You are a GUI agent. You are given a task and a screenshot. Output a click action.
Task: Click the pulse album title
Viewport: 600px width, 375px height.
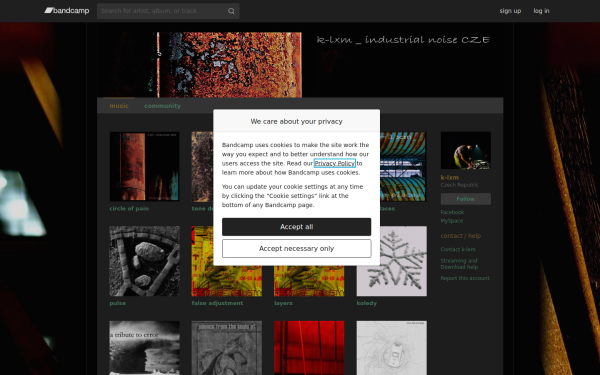tap(117, 303)
